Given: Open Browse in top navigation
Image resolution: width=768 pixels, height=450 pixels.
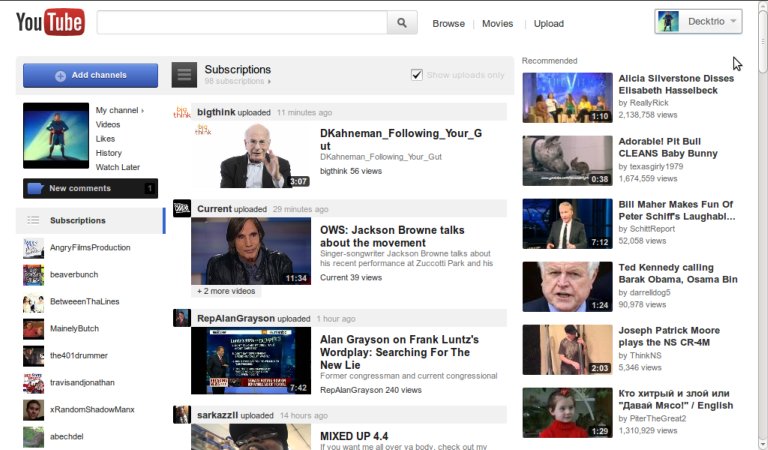Looking at the screenshot, I should click(x=448, y=24).
